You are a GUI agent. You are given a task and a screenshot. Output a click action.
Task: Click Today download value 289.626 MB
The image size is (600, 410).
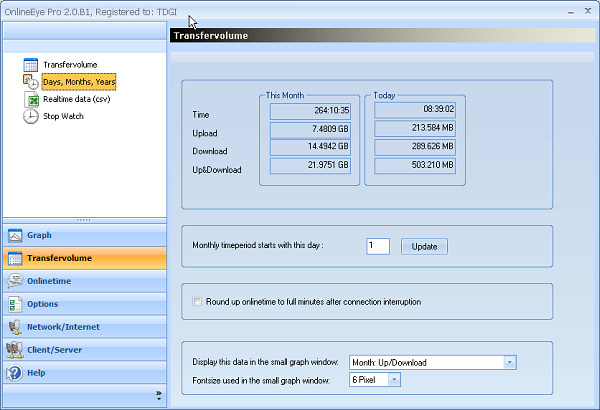point(415,147)
